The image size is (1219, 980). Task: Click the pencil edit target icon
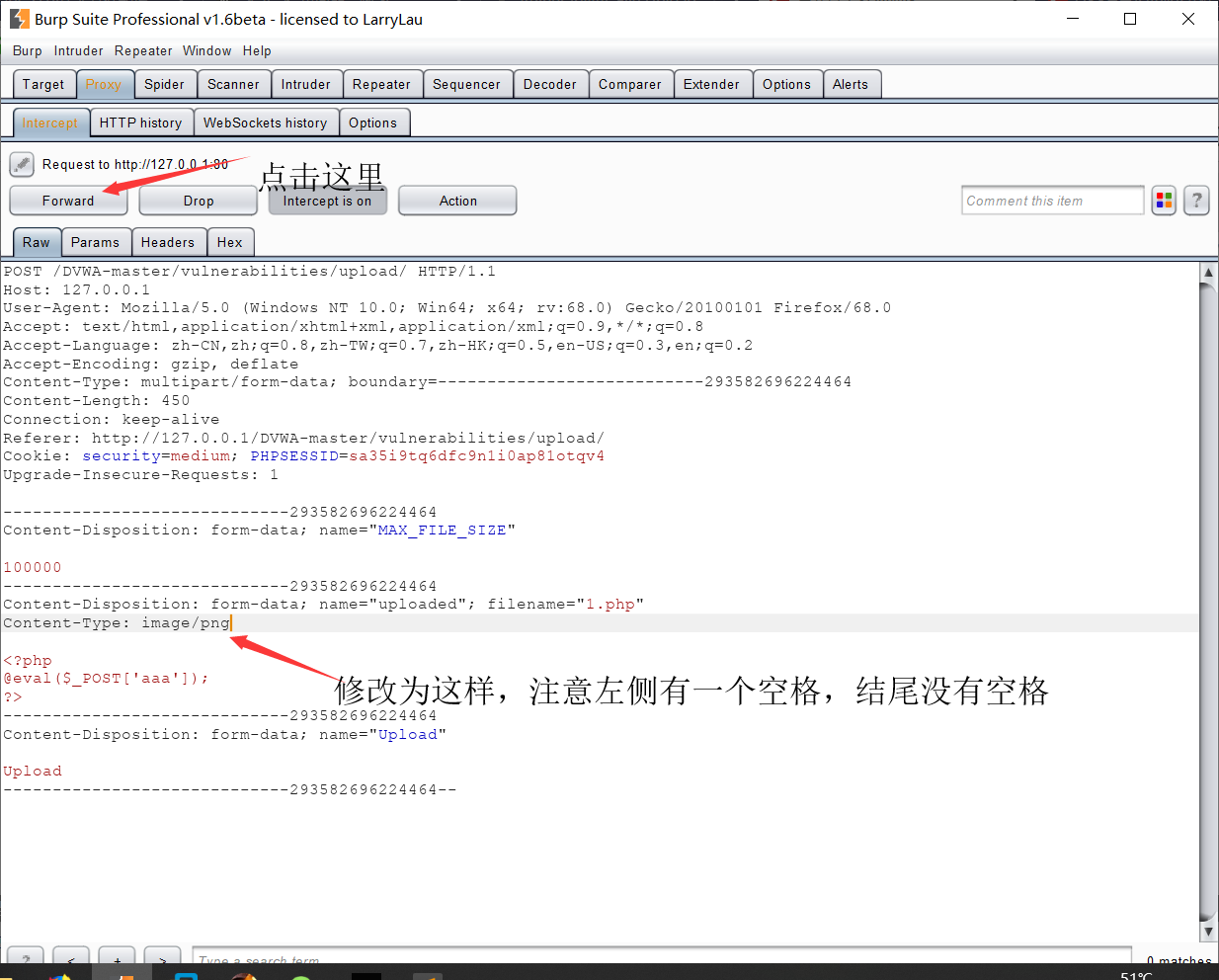point(22,164)
